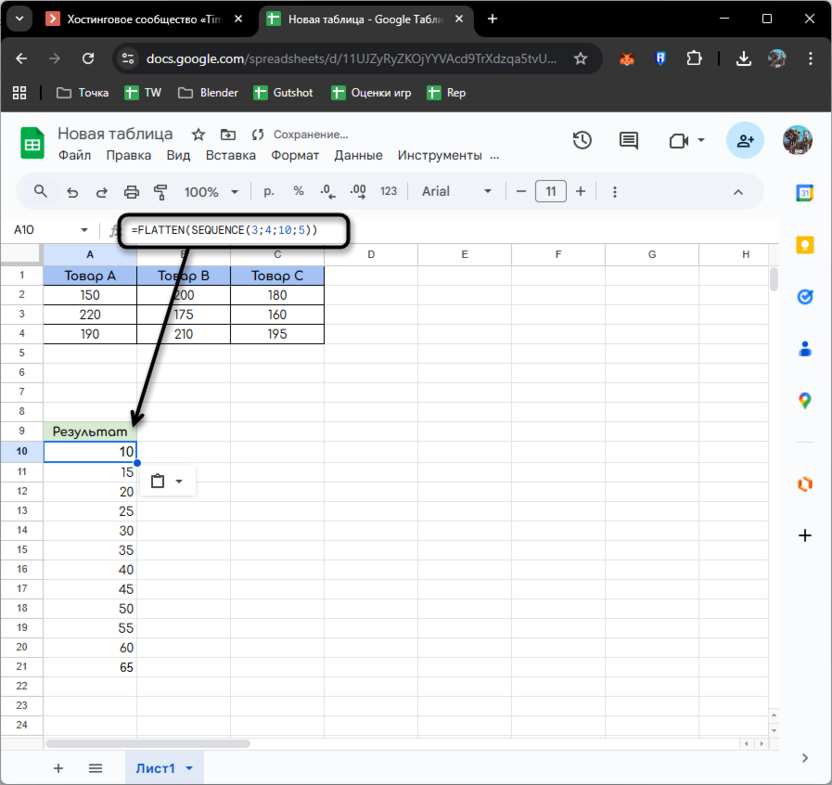Viewport: 832px width, 785px height.
Task: Open Google Calendar in side panel
Action: click(x=805, y=194)
